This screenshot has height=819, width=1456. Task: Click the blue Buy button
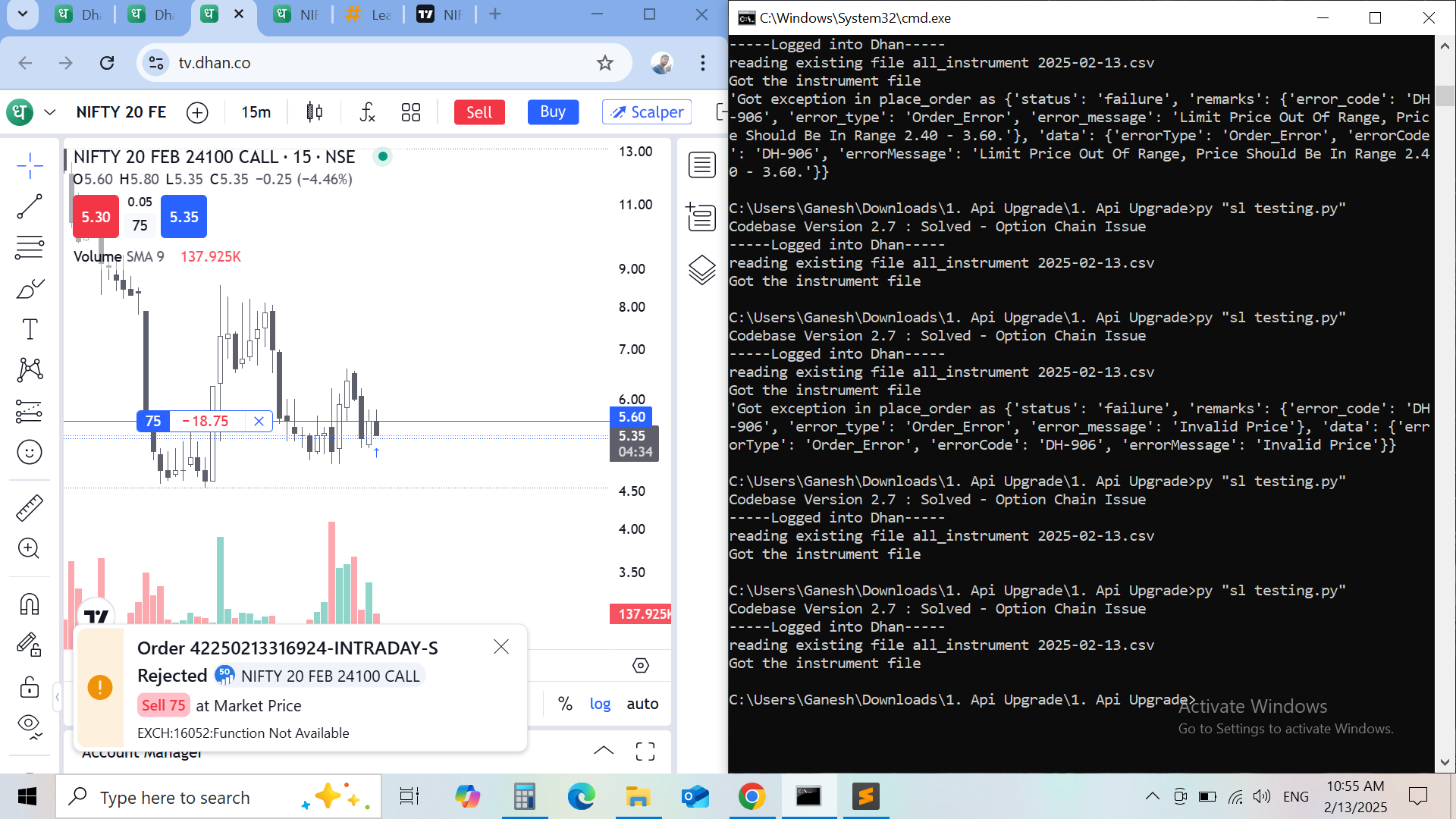553,111
